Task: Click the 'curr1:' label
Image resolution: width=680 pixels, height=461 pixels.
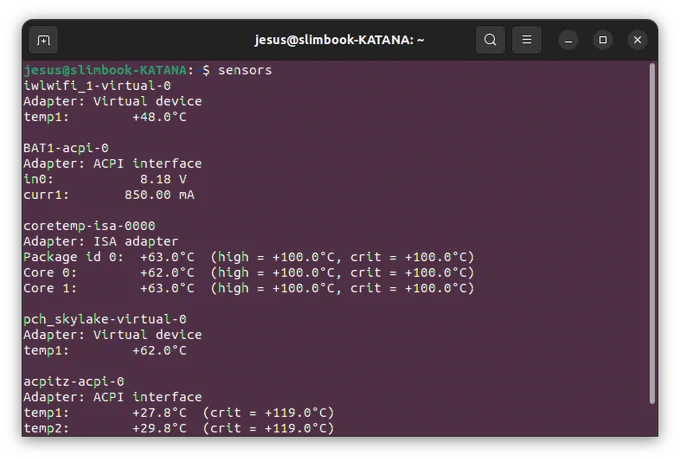Action: (46, 195)
